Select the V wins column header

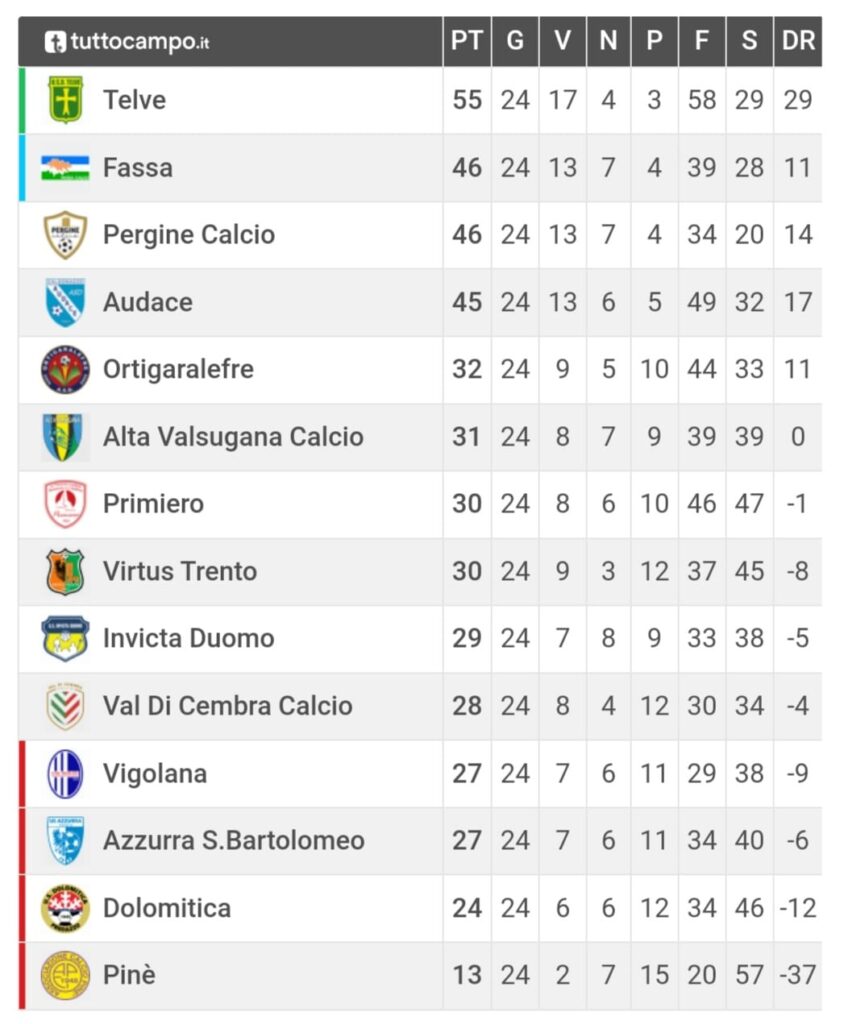[562, 41]
